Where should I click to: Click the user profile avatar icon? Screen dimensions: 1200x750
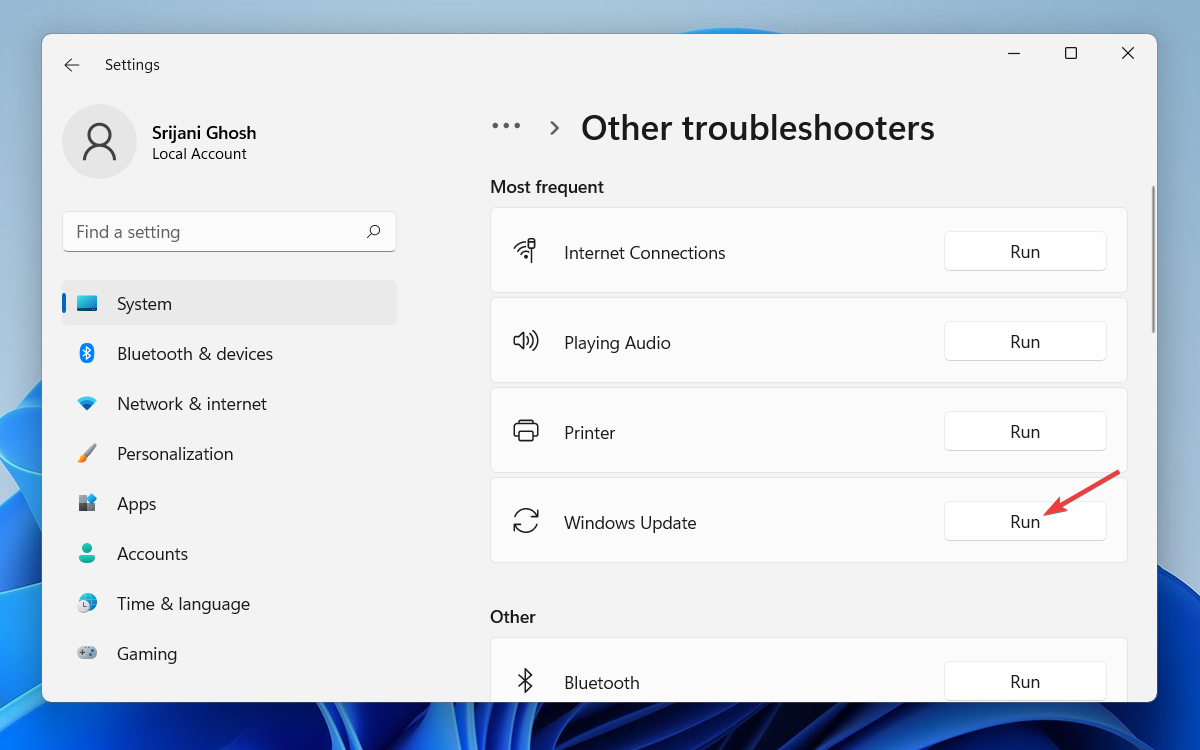(99, 142)
